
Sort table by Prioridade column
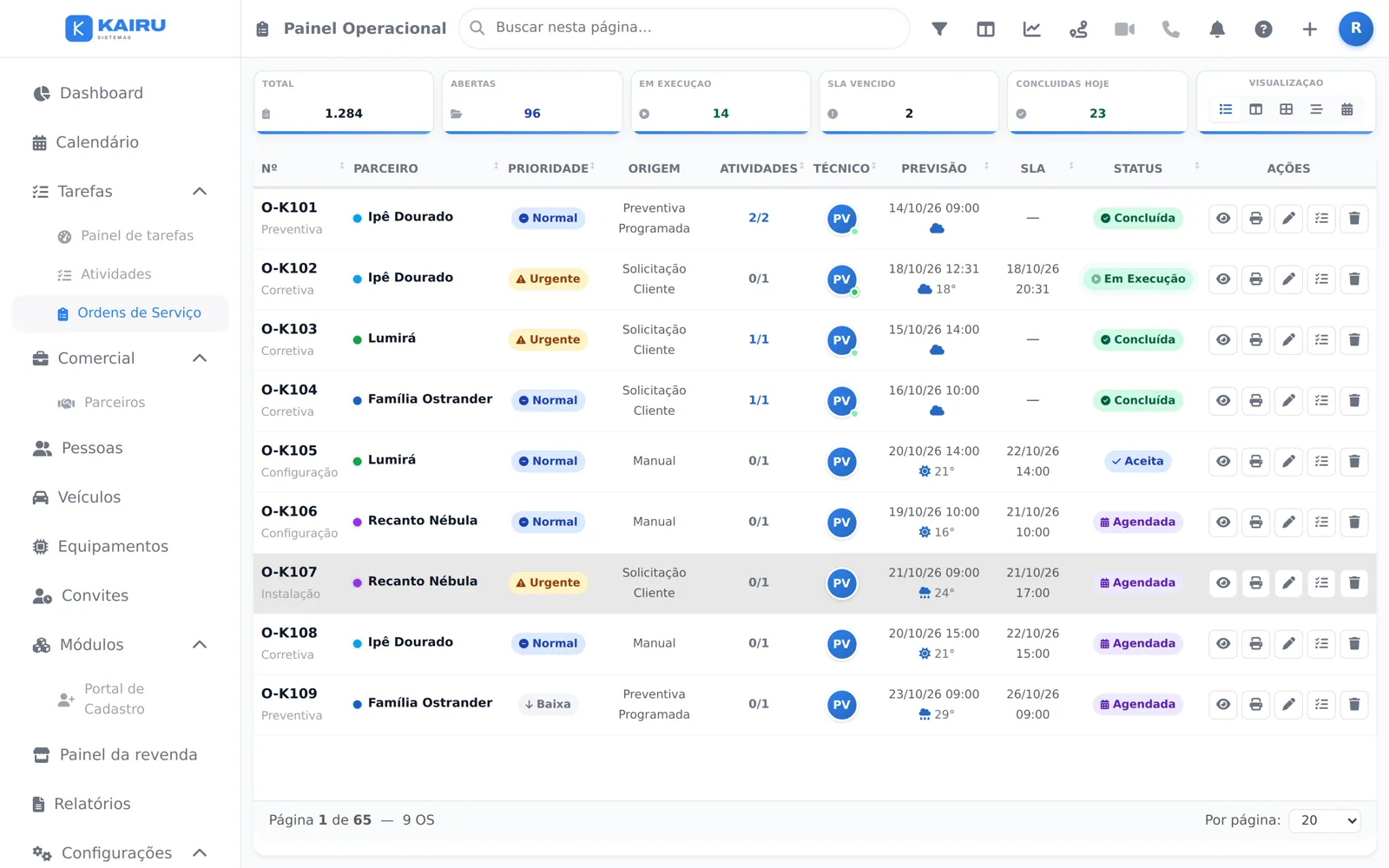pos(550,168)
